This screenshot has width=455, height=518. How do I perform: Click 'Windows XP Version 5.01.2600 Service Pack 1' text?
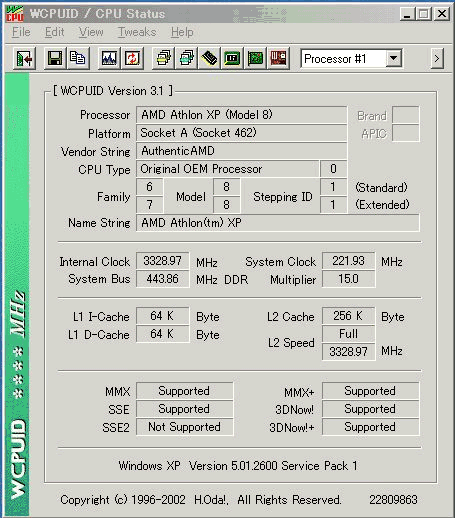coord(238,466)
